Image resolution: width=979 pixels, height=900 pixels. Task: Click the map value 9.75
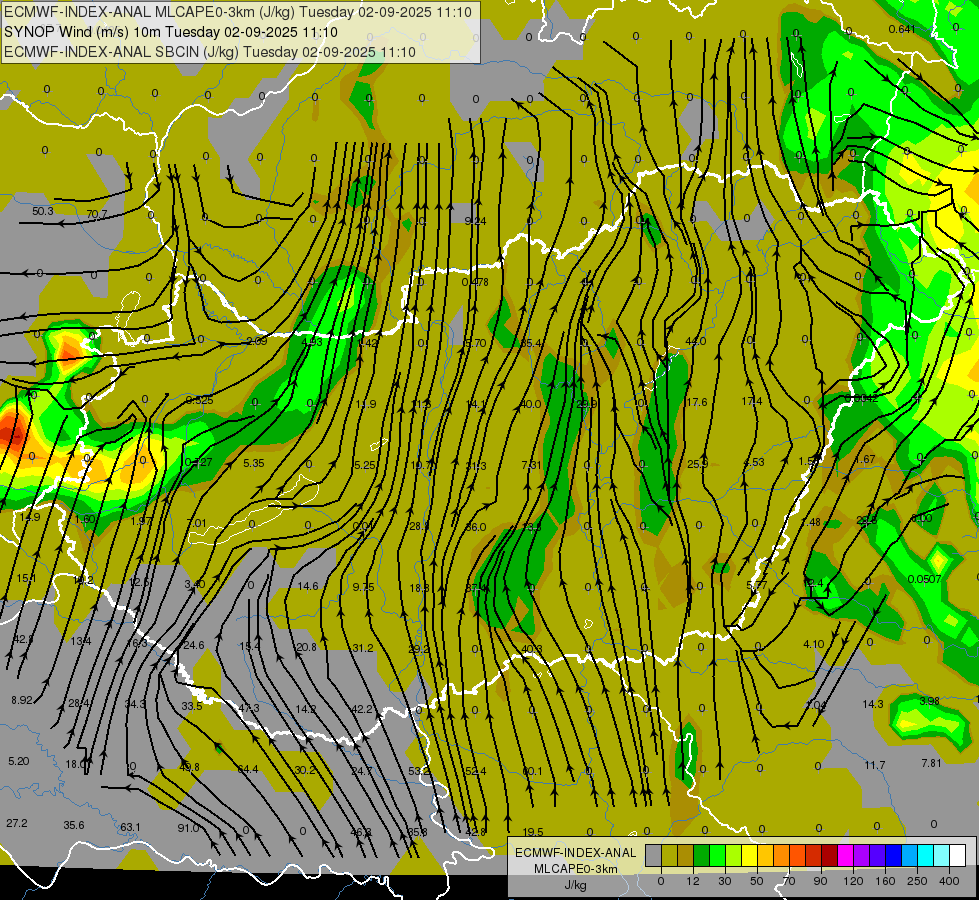click(x=363, y=587)
